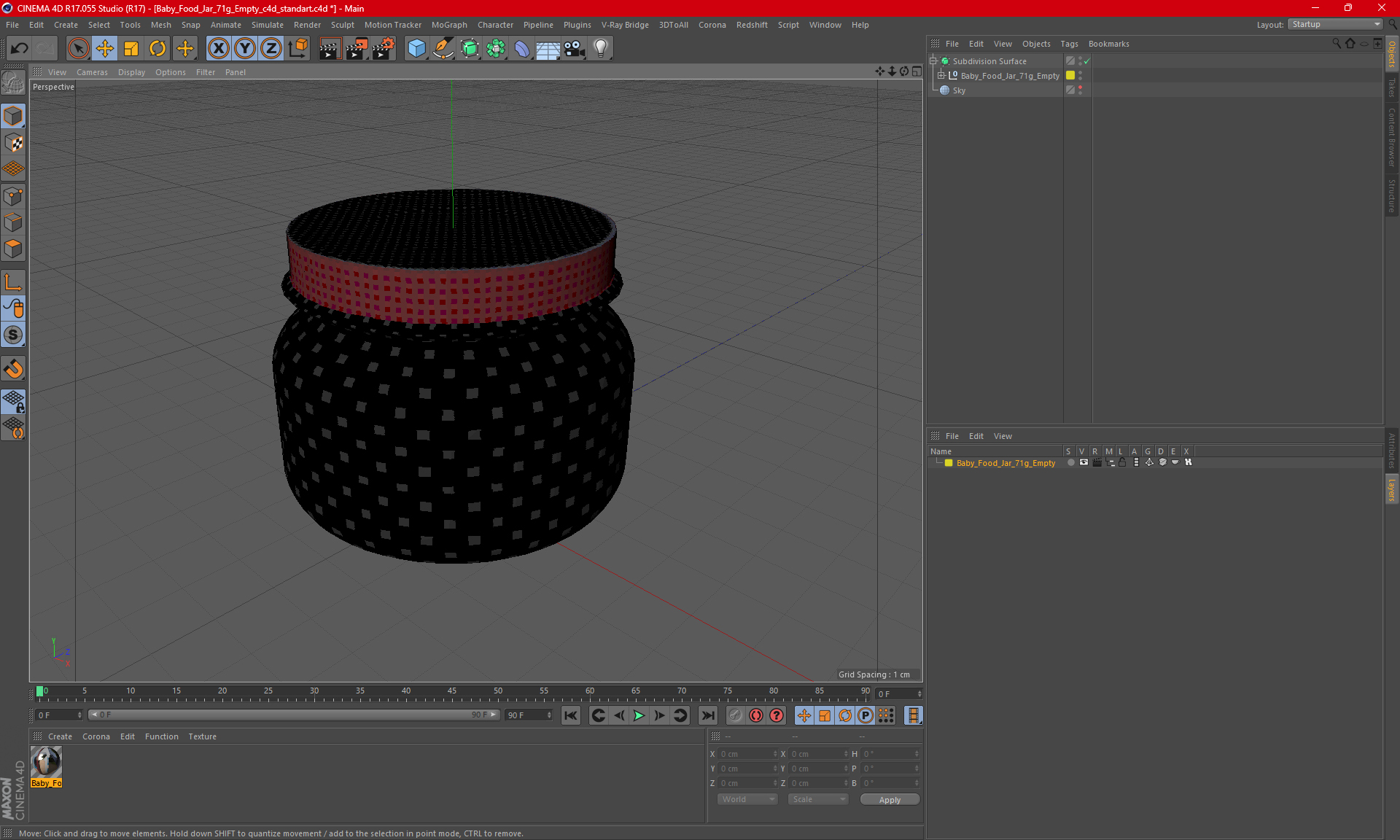This screenshot has height=840, width=1400.
Task: Select the Baby_Fo material thumbnail
Action: (x=46, y=763)
